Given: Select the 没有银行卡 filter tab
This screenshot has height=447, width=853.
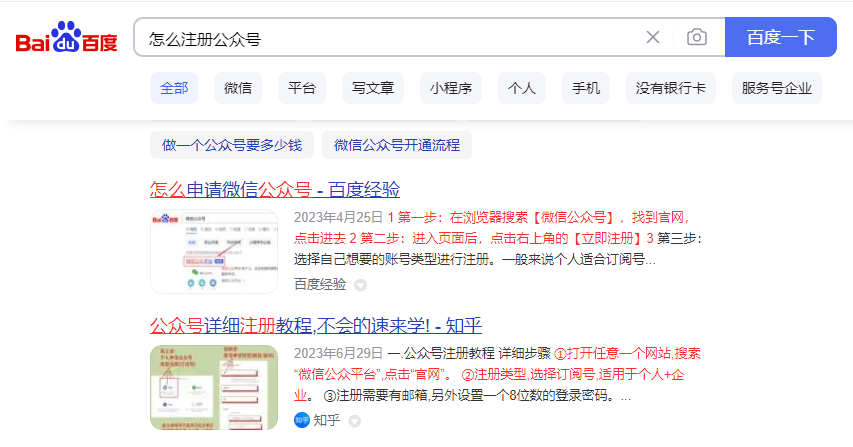Looking at the screenshot, I should pos(671,88).
